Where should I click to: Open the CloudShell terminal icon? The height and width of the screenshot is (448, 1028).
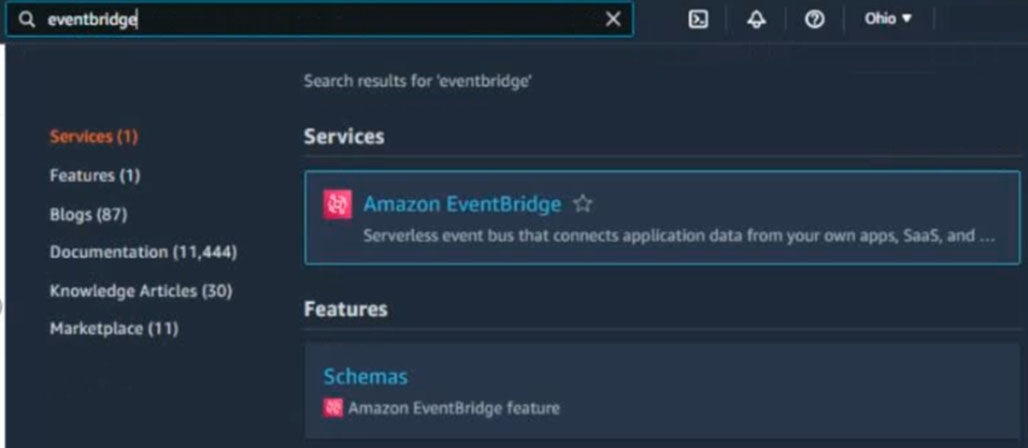point(698,19)
